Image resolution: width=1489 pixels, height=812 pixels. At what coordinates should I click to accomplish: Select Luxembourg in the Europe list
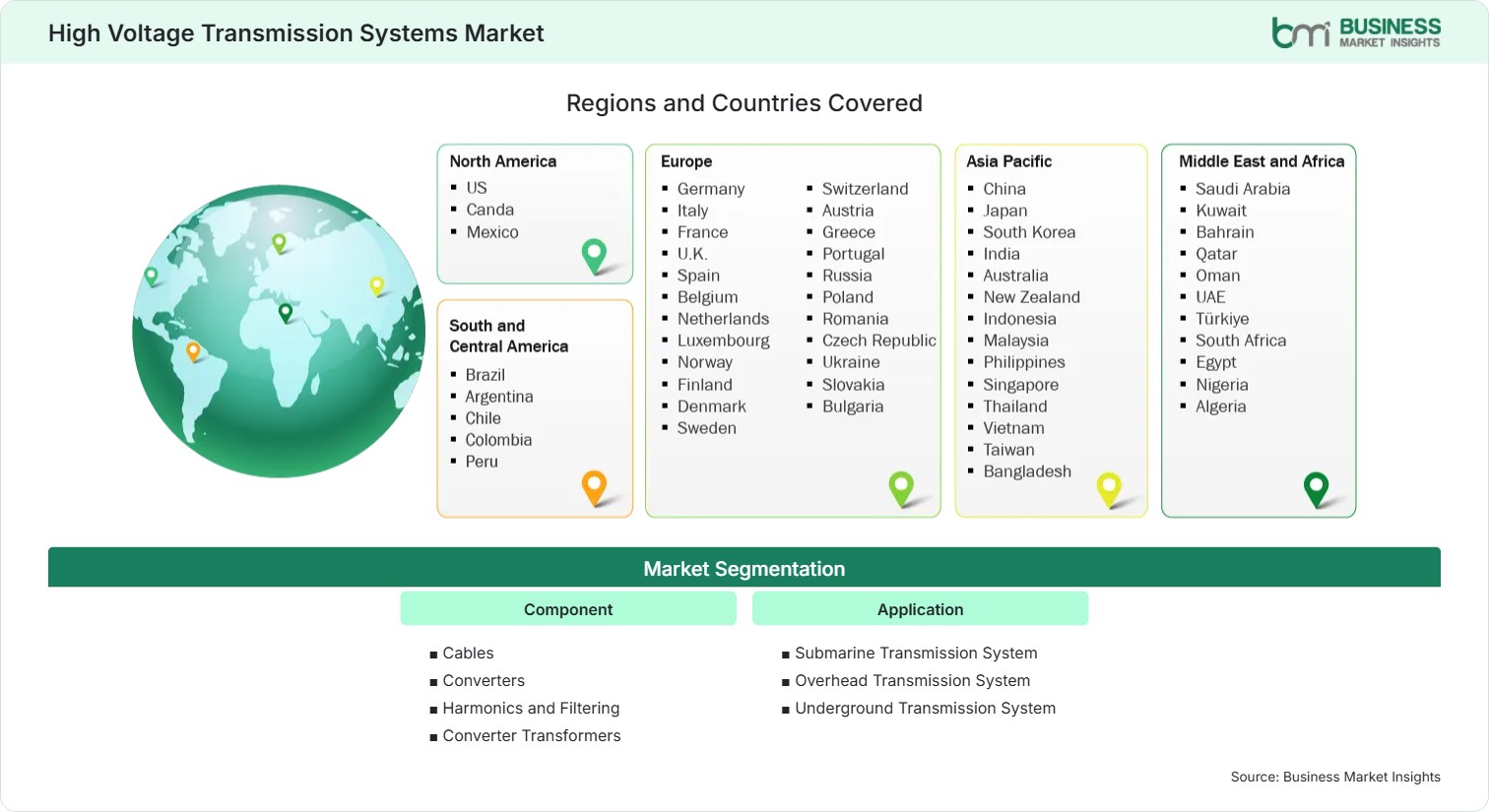724,341
